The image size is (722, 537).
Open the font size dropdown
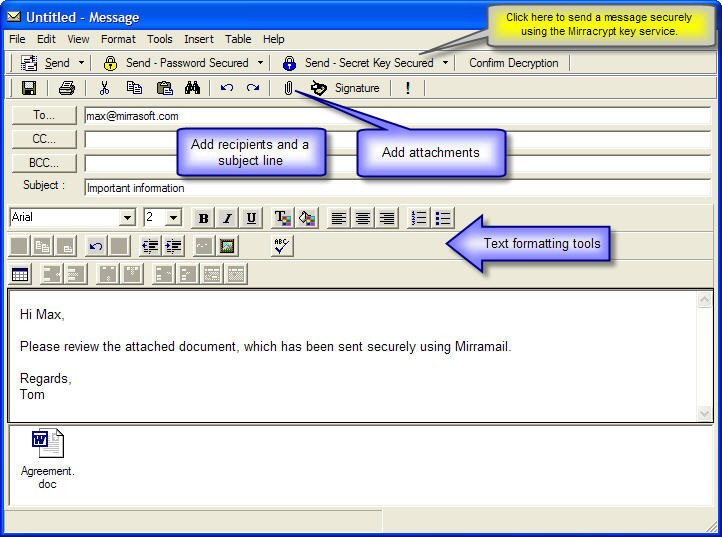pyautogui.click(x=173, y=217)
